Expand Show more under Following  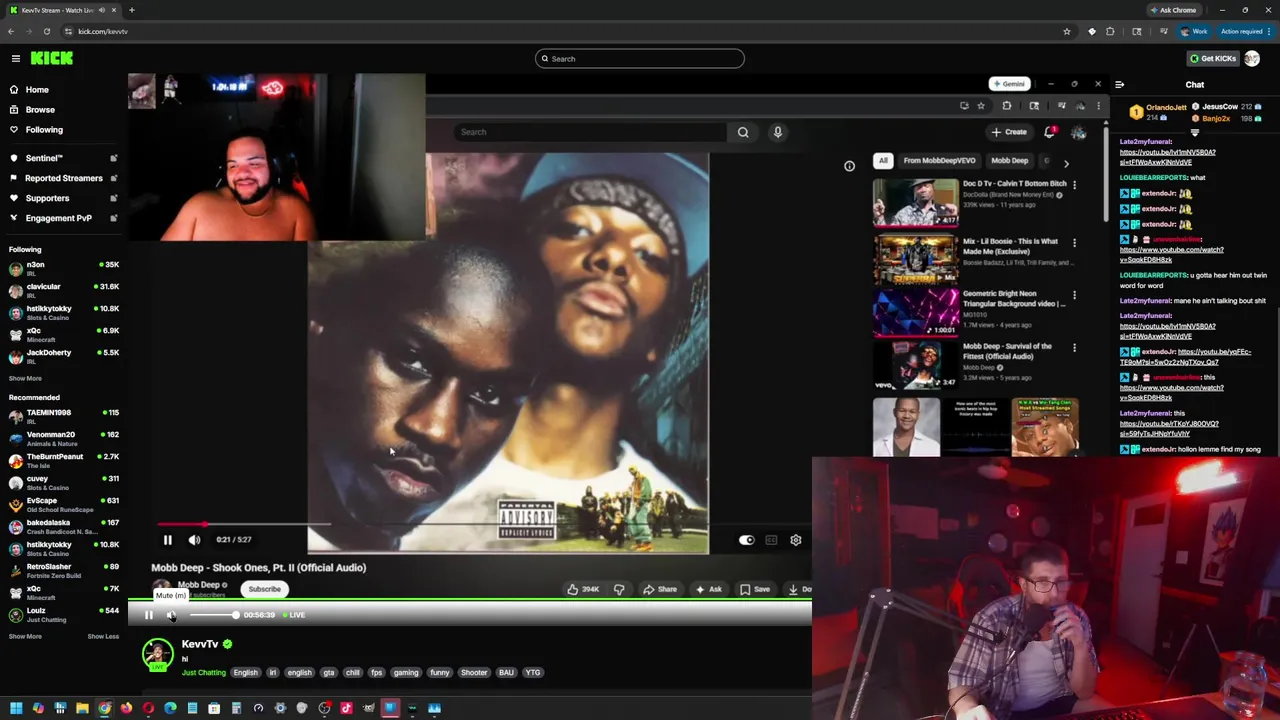pyautogui.click(x=25, y=378)
